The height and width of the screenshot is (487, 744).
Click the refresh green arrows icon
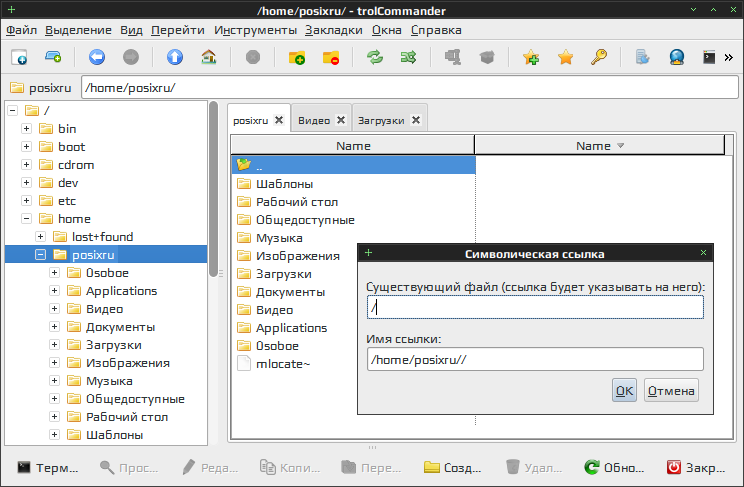374,57
